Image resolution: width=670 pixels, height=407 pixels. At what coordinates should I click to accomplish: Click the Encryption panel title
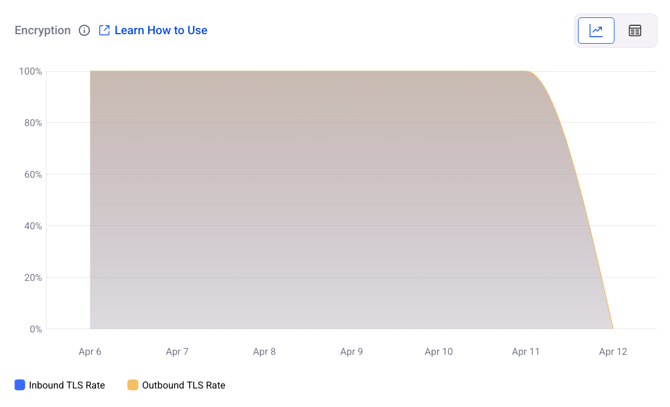click(x=43, y=31)
